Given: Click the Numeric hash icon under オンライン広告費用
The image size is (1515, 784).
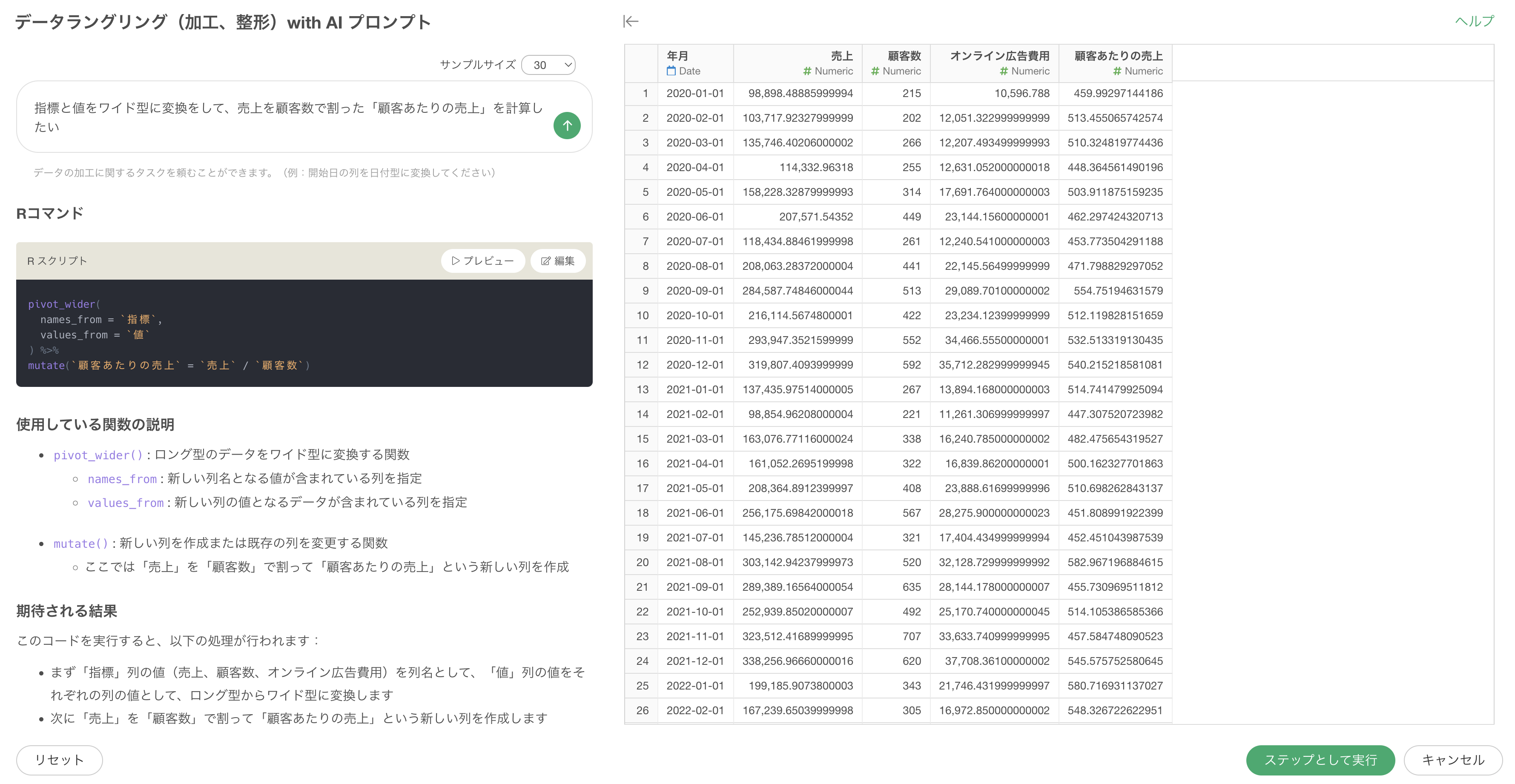Looking at the screenshot, I should [x=1004, y=71].
